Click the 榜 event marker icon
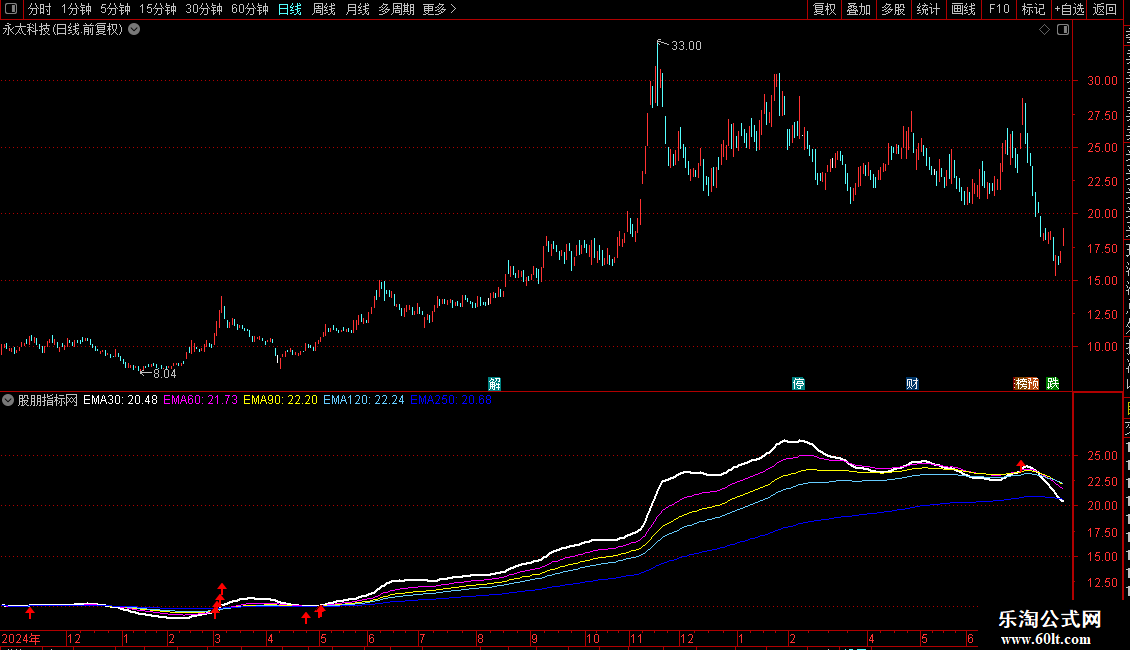Image resolution: width=1130 pixels, height=650 pixels. click(x=1020, y=383)
